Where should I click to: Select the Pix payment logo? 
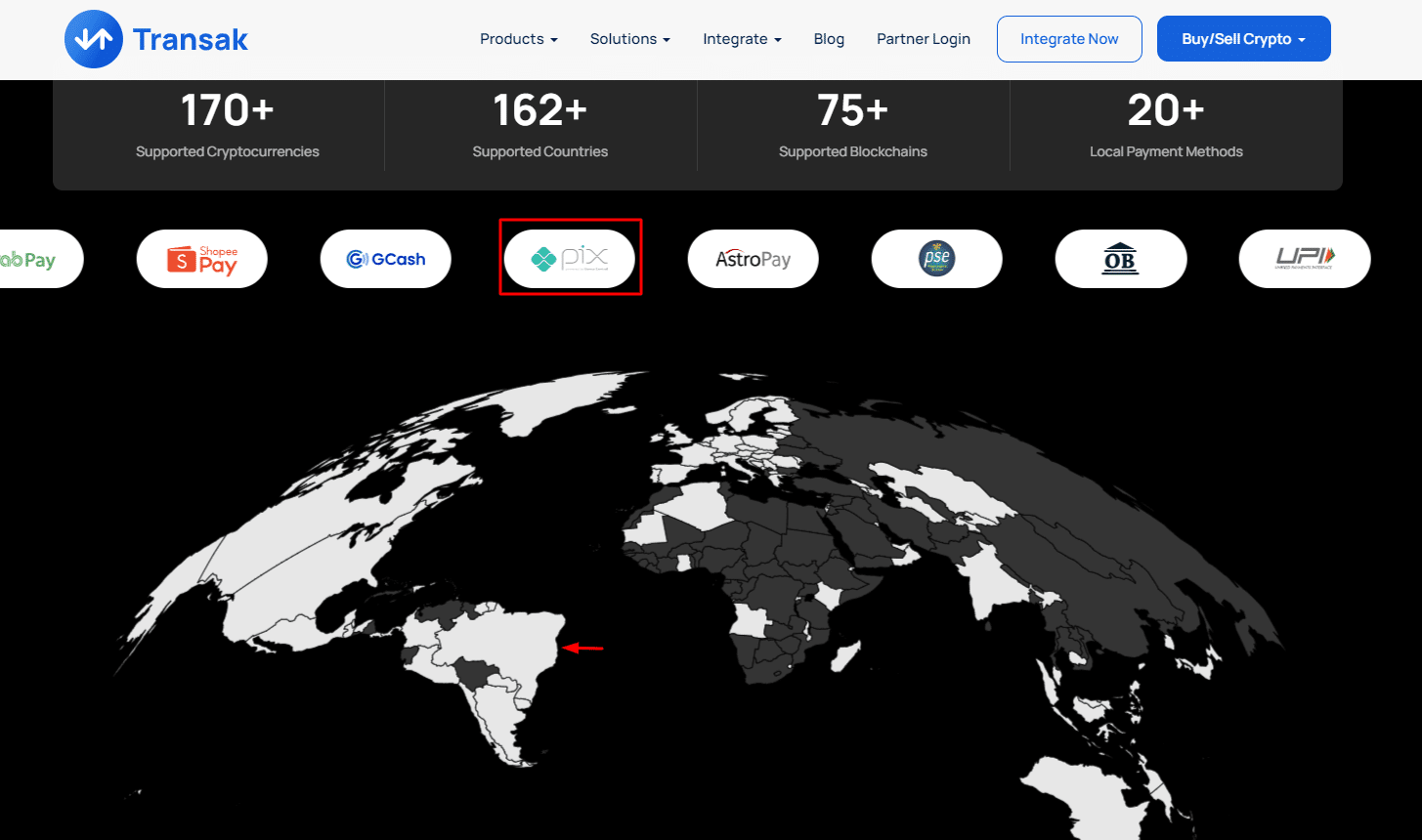click(x=570, y=259)
